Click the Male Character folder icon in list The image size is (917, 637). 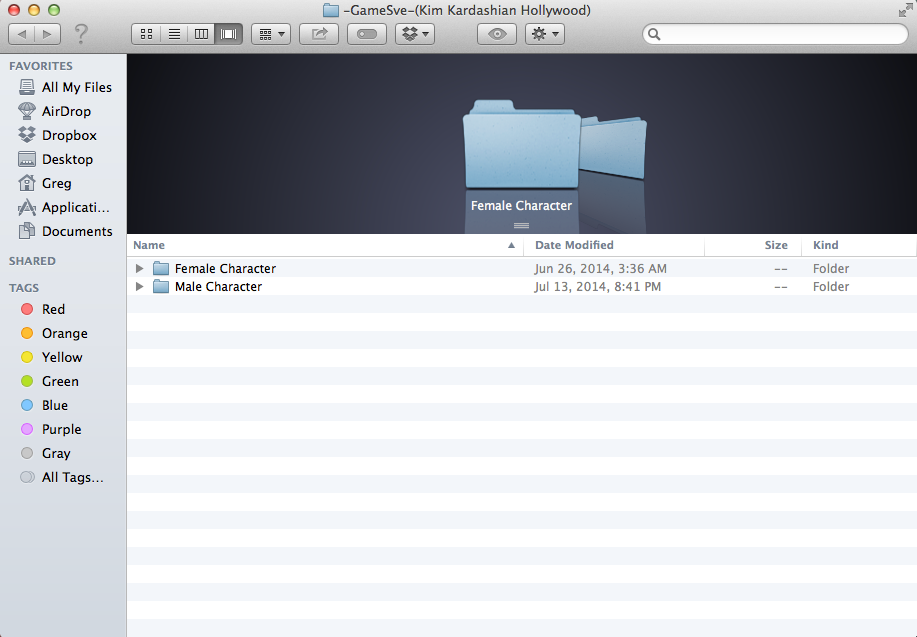[x=161, y=287]
